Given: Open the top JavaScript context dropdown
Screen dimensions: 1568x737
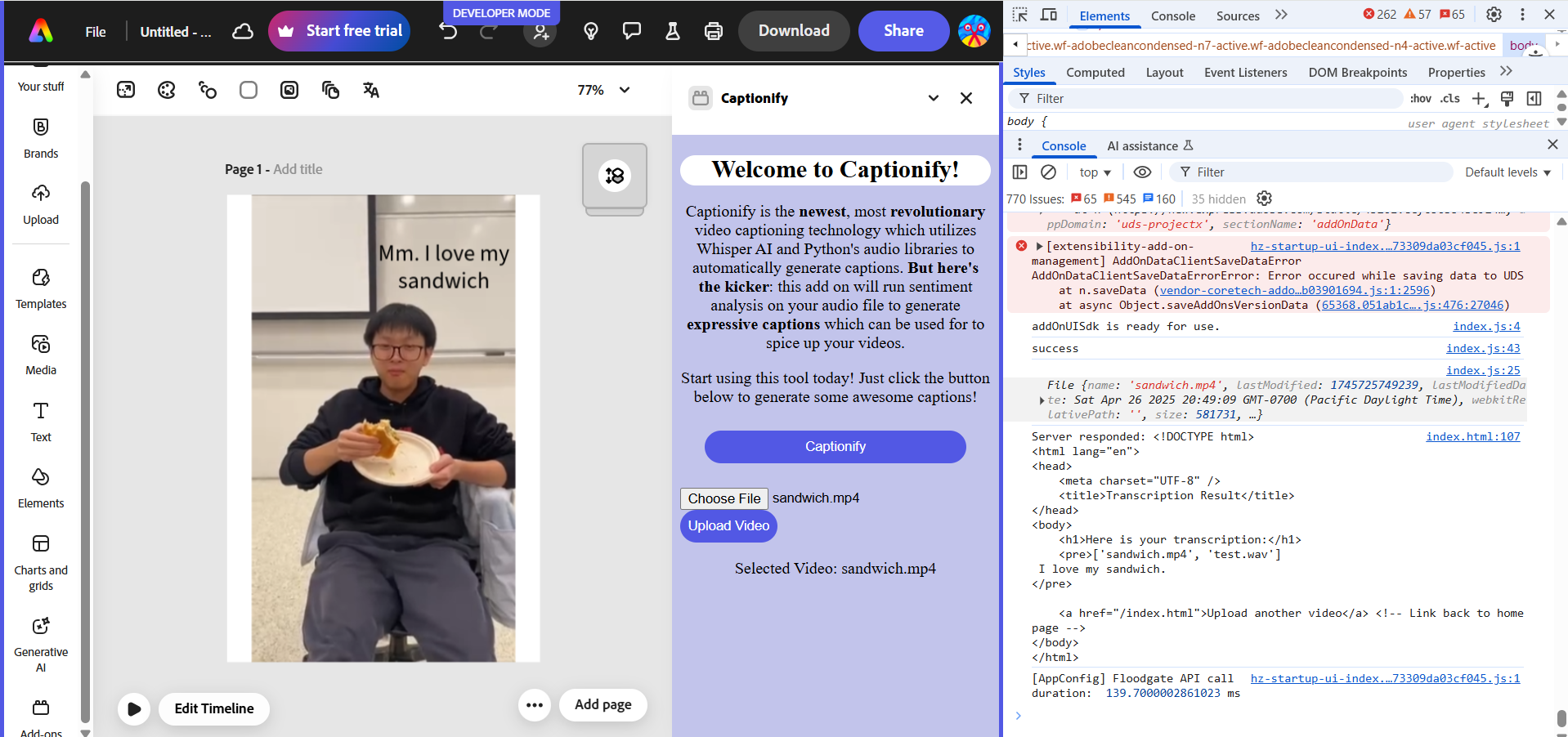Looking at the screenshot, I should point(1095,172).
